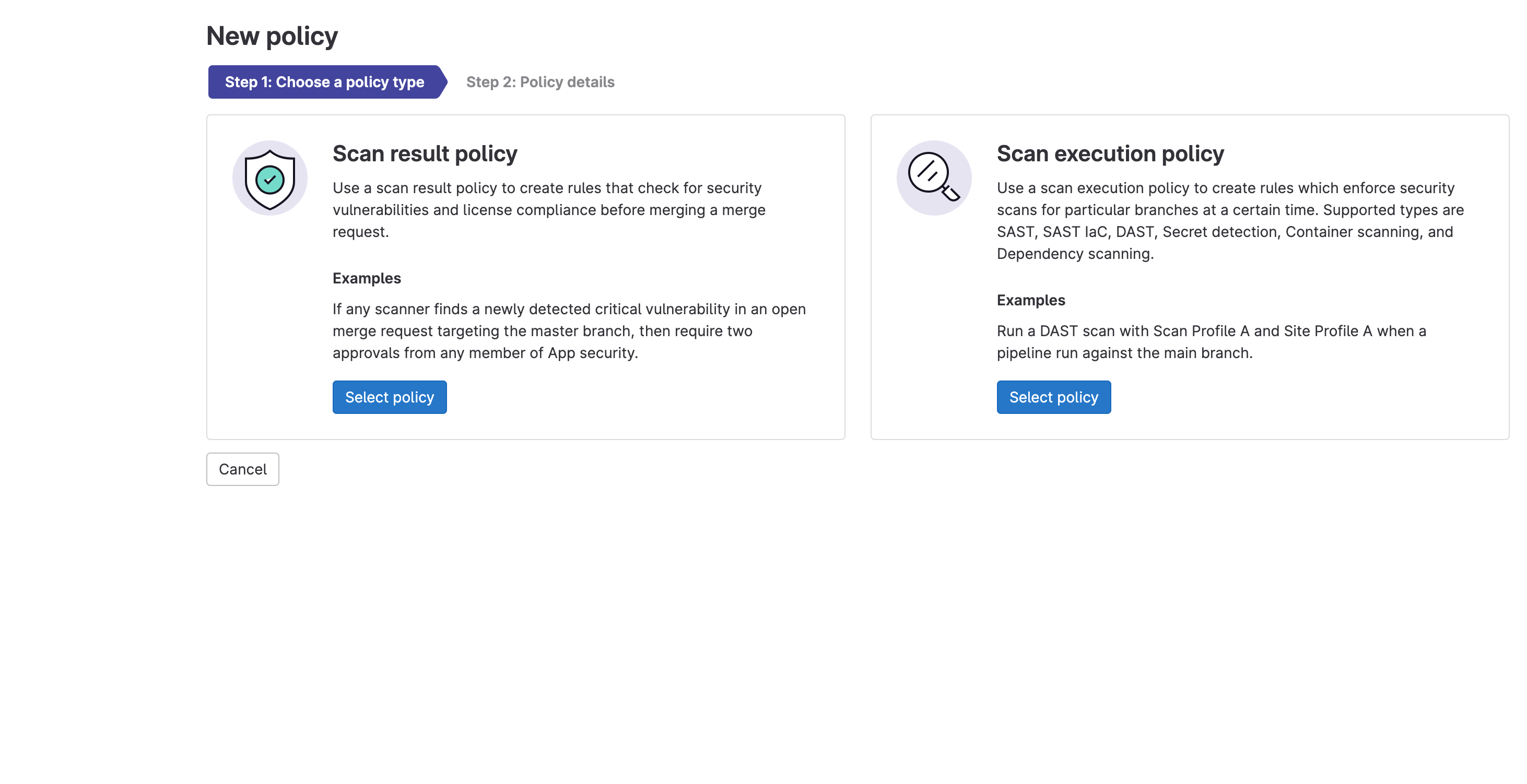
Task: Click the critical vulnerability example paragraph
Action: coord(569,330)
